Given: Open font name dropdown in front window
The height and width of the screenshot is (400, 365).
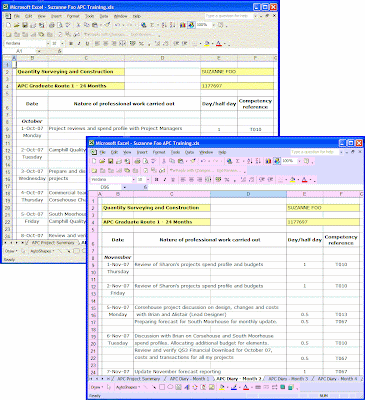Looking at the screenshot, I should pyautogui.click(x=133, y=179).
